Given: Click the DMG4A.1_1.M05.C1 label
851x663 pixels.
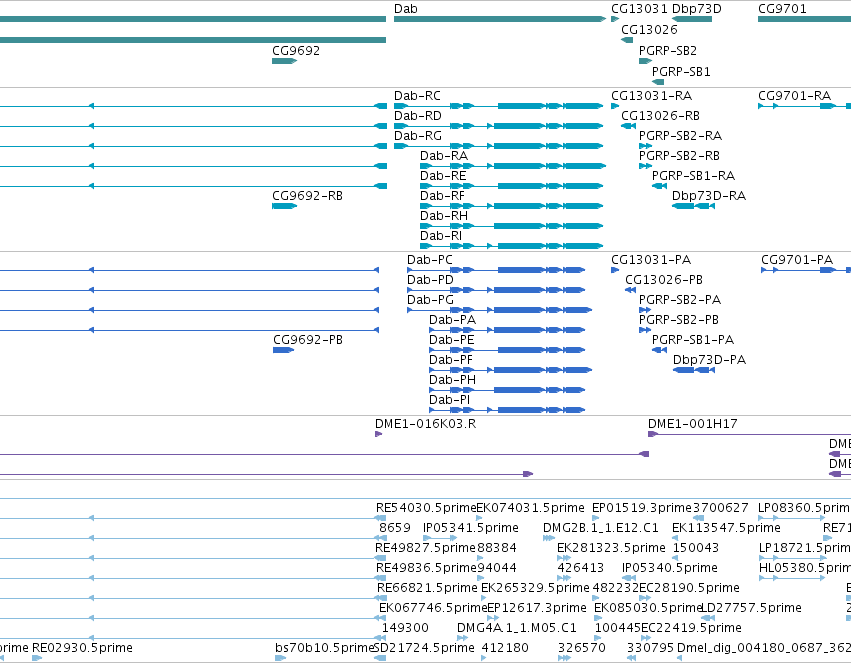Looking at the screenshot, I should click(x=516, y=628).
